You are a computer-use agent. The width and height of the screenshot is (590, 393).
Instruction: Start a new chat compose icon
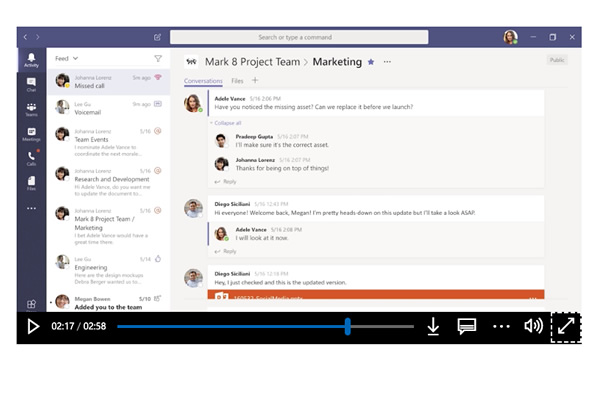point(157,37)
